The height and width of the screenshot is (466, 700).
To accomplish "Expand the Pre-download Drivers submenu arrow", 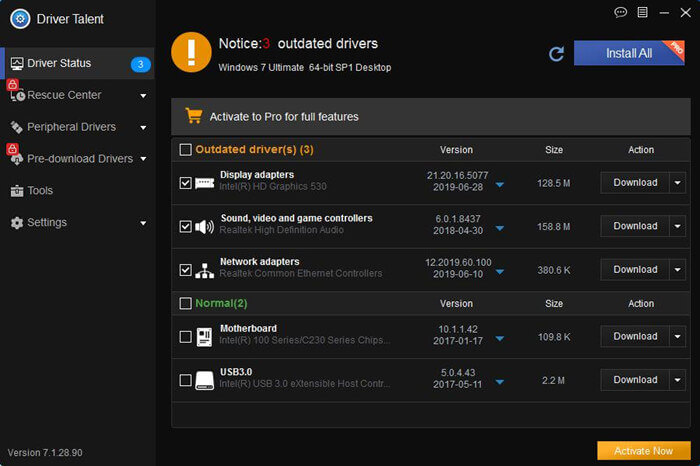I will pos(143,159).
